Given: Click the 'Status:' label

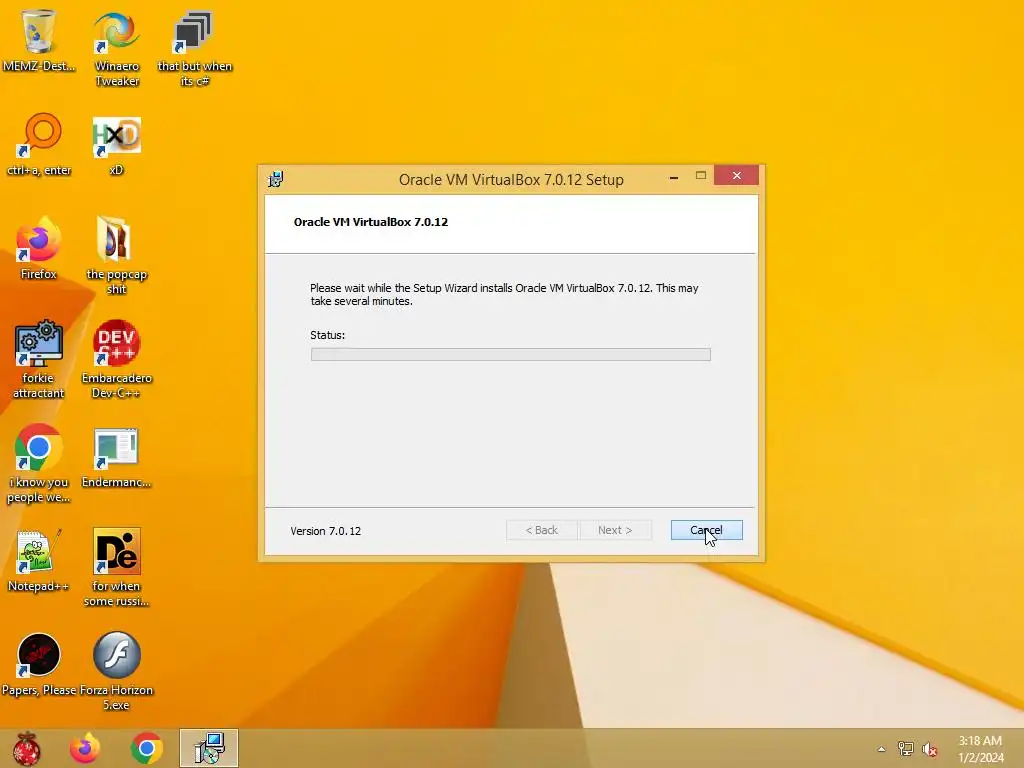Looking at the screenshot, I should [327, 335].
